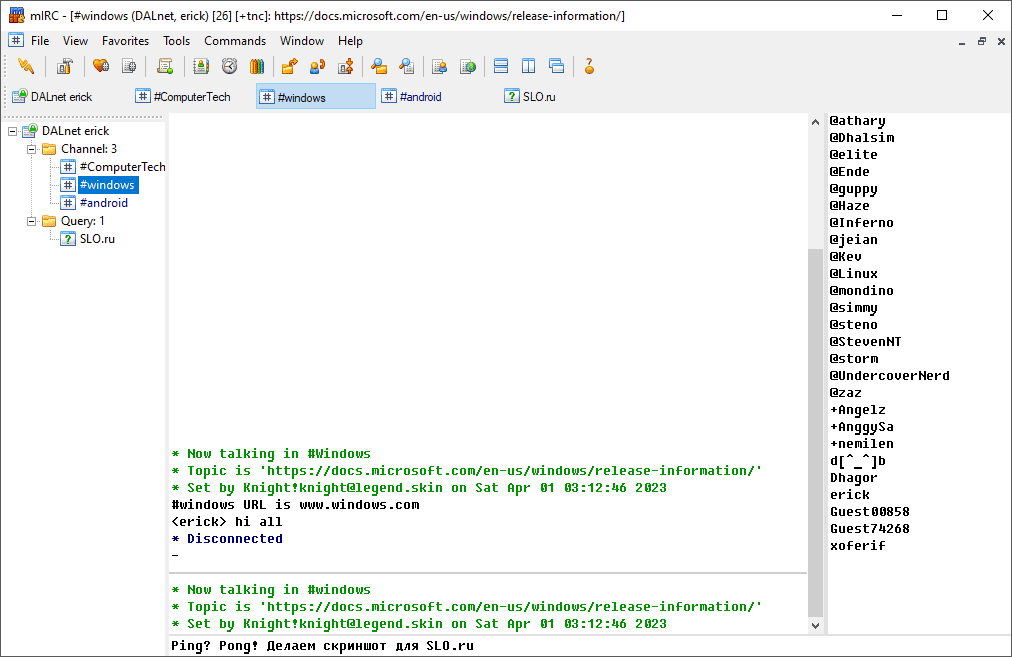This screenshot has height=657, width=1012.
Task: Select @athary in the nick list
Action: (x=857, y=121)
